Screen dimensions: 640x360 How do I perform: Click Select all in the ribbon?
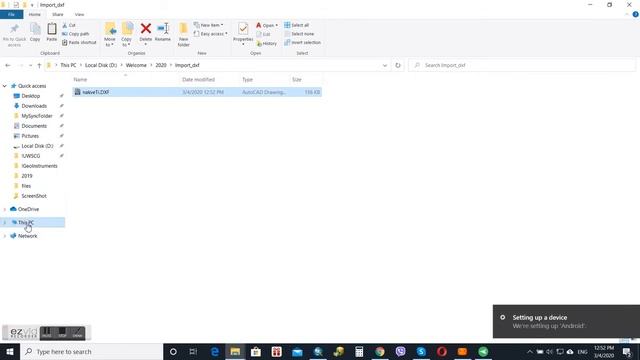[297, 25]
